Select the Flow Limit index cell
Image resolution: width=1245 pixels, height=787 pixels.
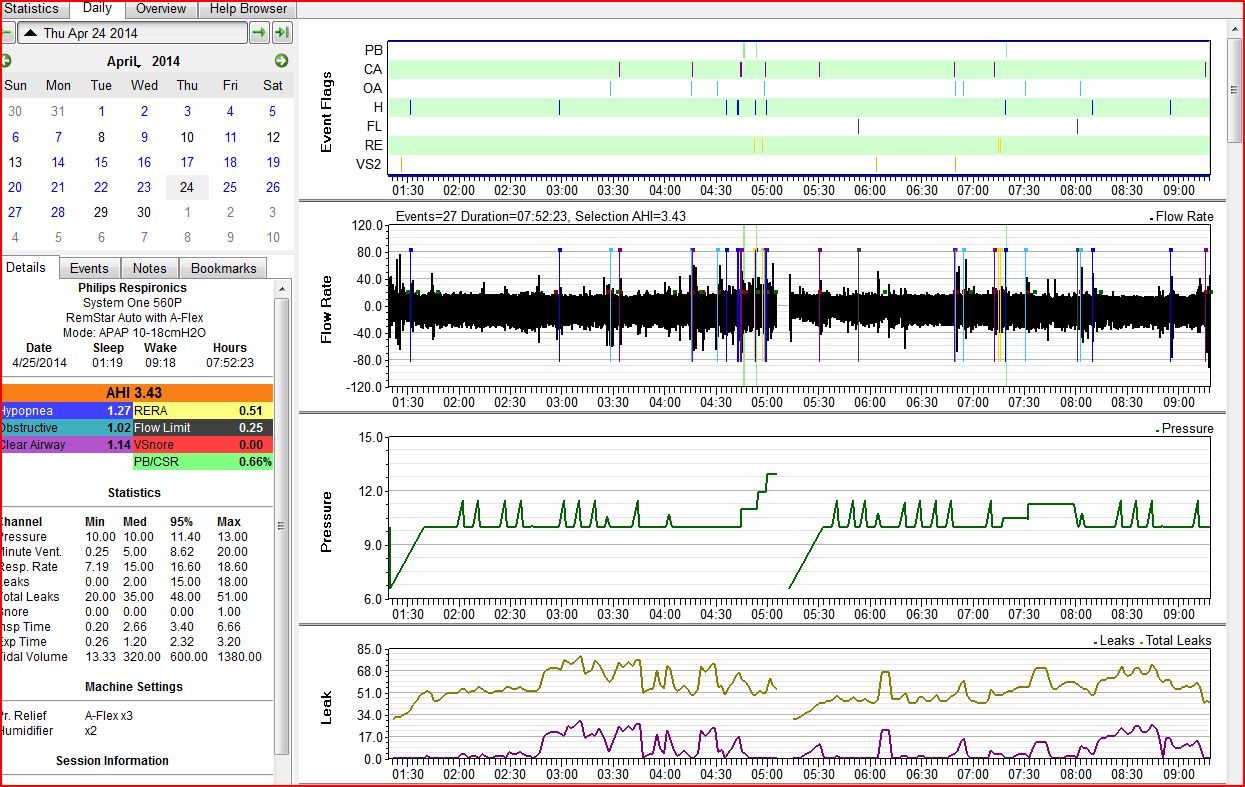[x=203, y=428]
